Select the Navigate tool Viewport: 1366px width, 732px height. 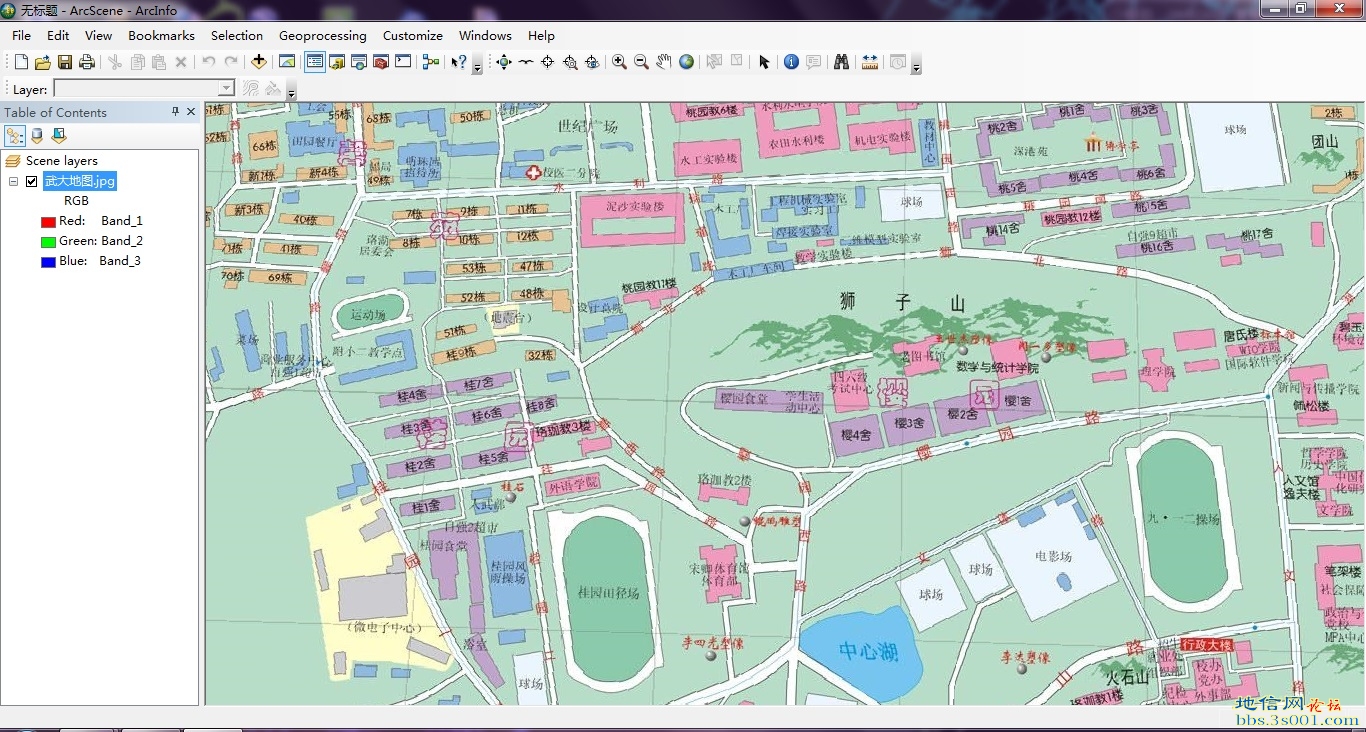point(504,62)
